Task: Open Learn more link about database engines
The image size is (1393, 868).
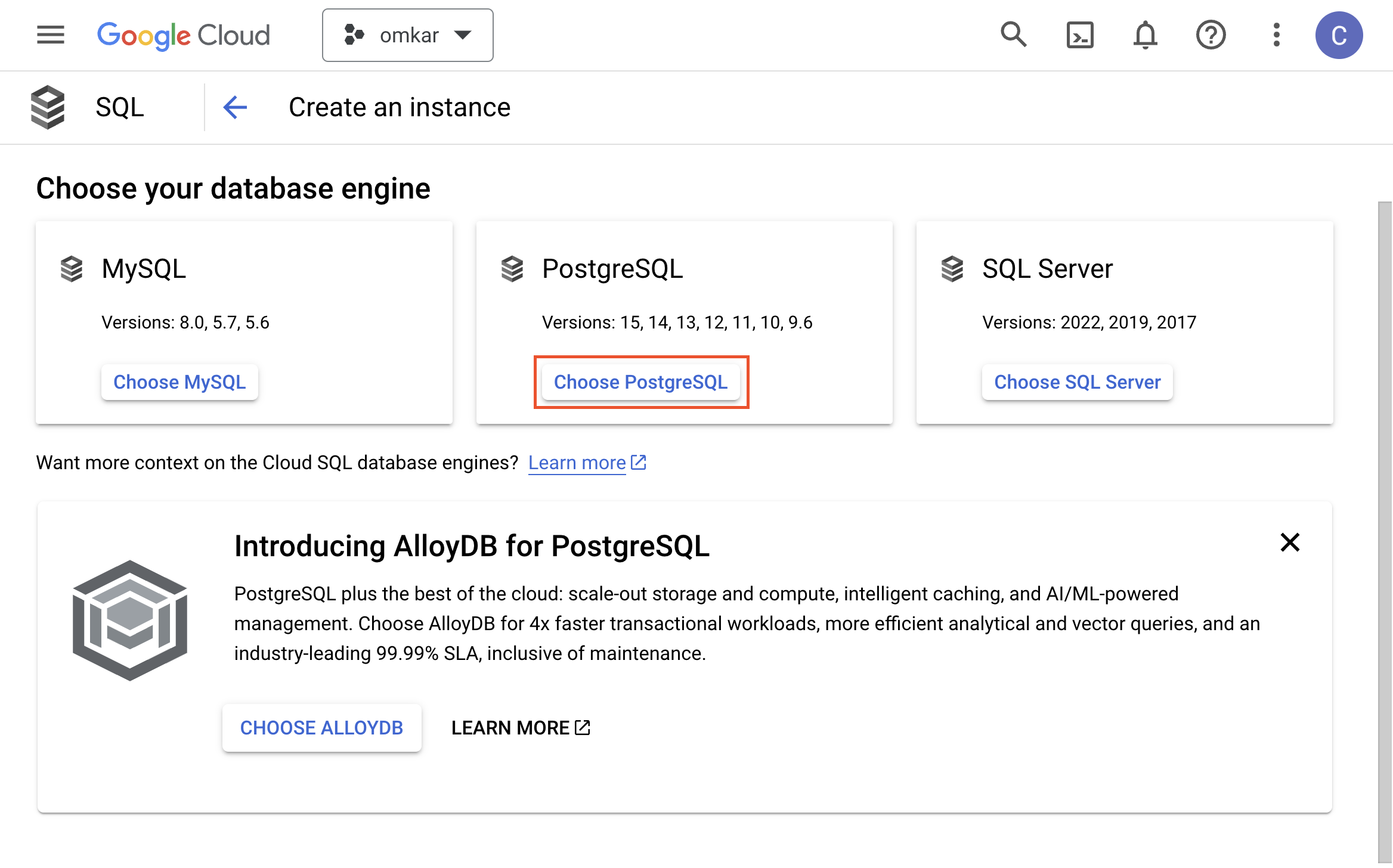Action: 577,463
